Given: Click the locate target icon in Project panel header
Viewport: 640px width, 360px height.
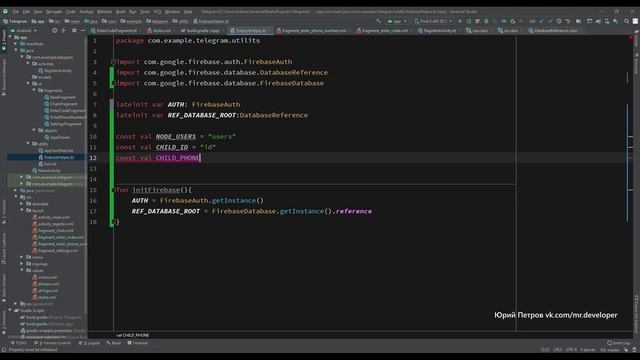Looking at the screenshot, I should [x=54, y=30].
